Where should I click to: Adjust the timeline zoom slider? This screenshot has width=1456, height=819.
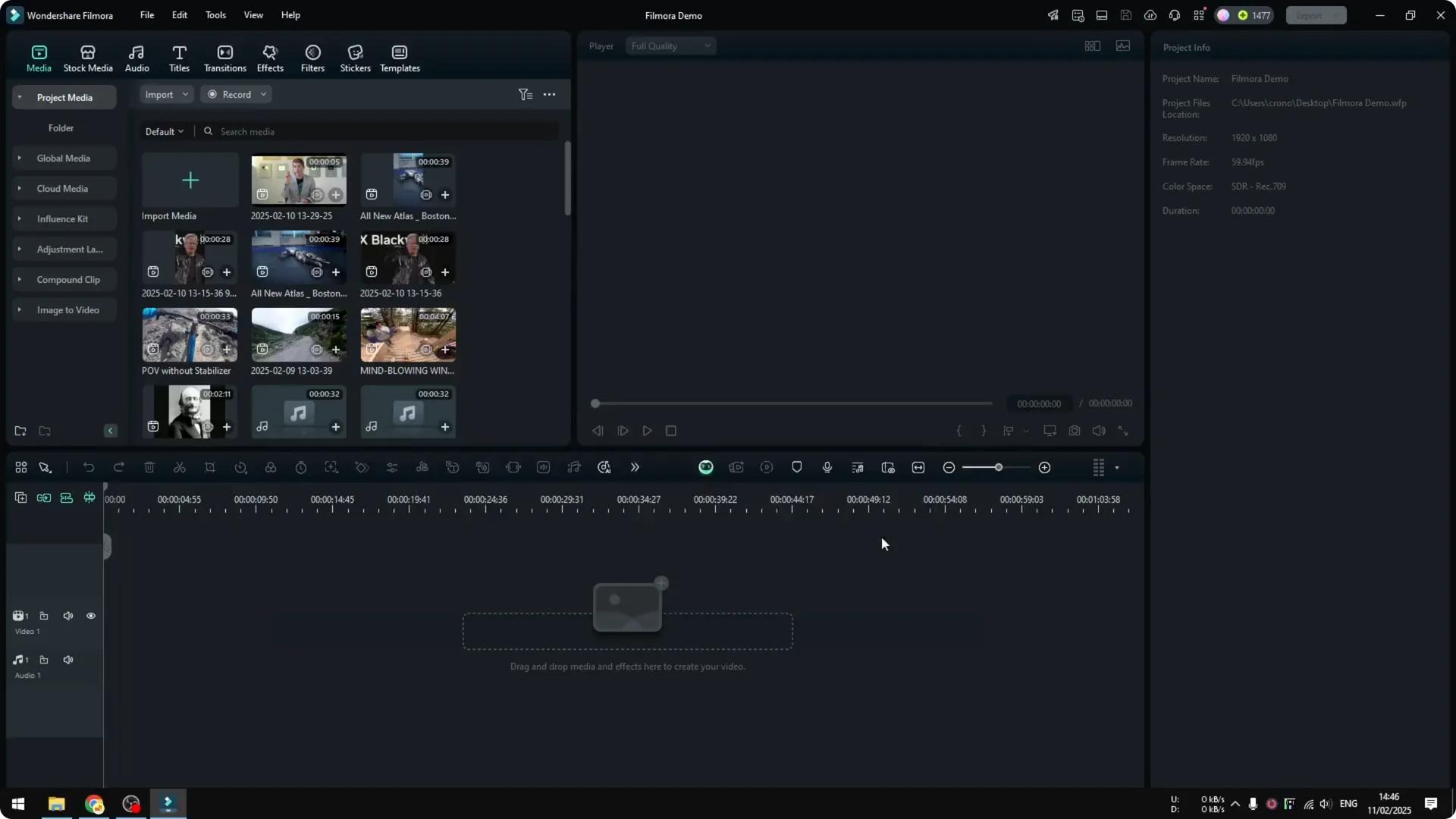pyautogui.click(x=999, y=467)
